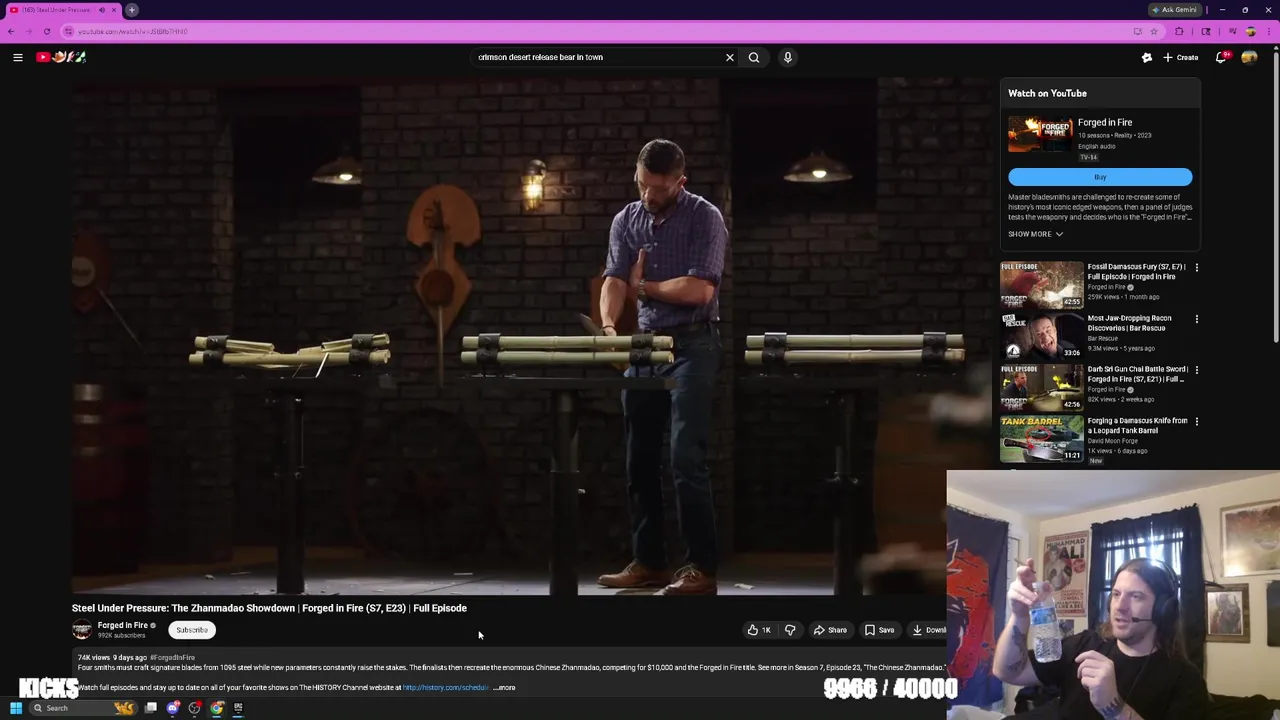Mute the tab via the speaker icon

point(102,10)
